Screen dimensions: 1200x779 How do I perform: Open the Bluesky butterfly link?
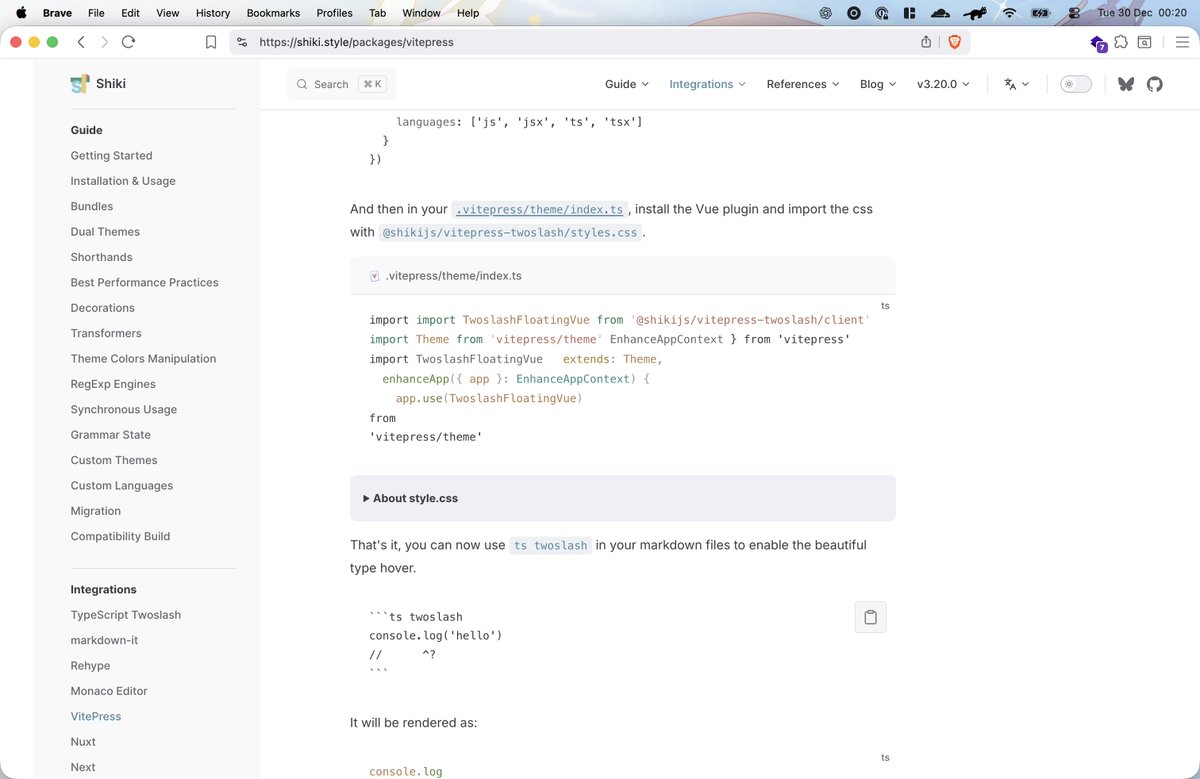1126,84
